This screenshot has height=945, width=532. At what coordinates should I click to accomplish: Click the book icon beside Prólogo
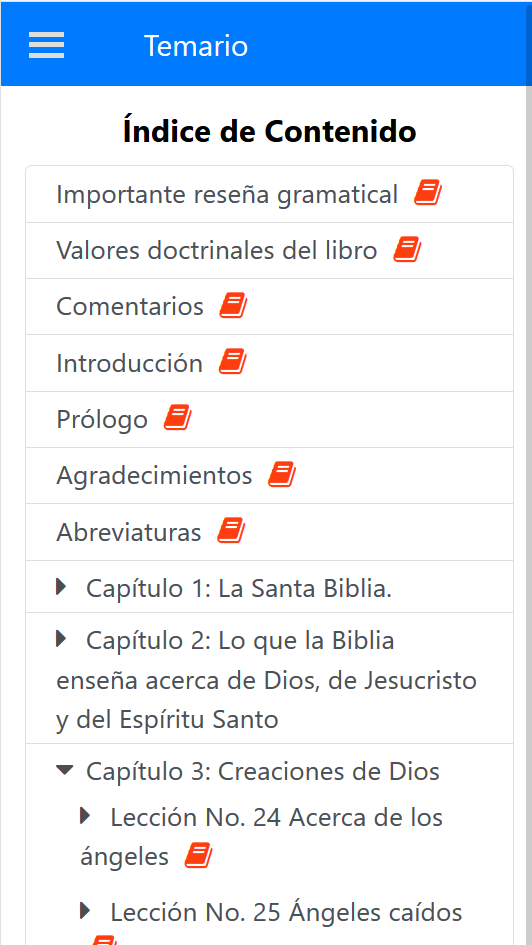(178, 418)
